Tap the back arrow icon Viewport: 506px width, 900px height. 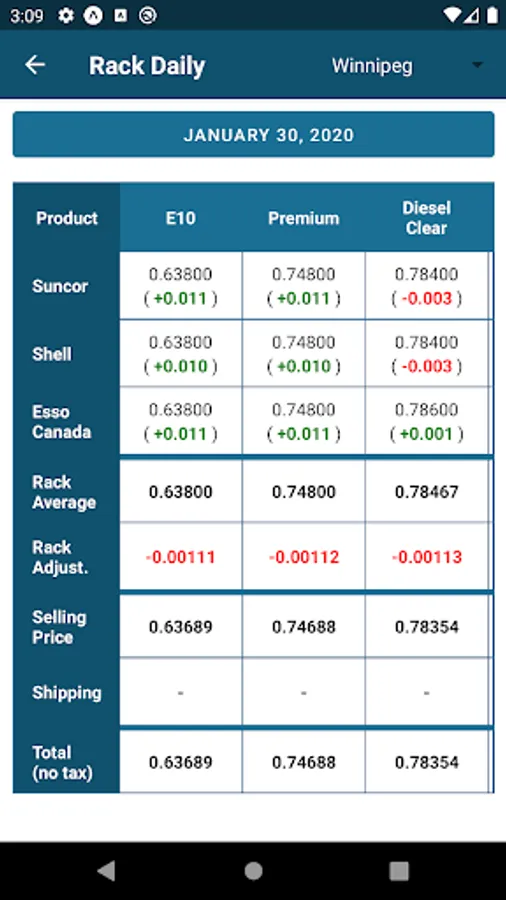pos(35,65)
